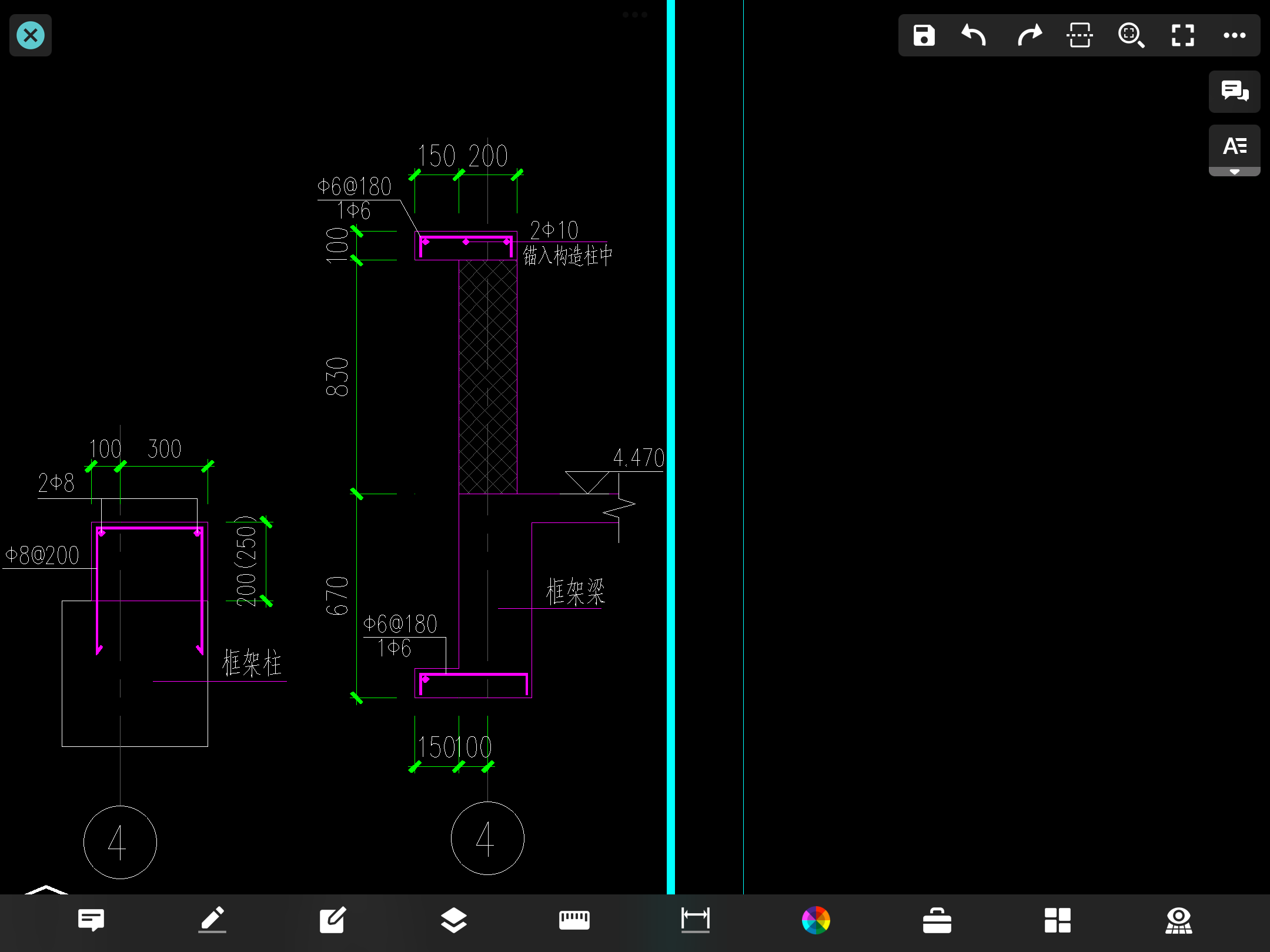
Task: Select the ruler measure tool
Action: 574,920
